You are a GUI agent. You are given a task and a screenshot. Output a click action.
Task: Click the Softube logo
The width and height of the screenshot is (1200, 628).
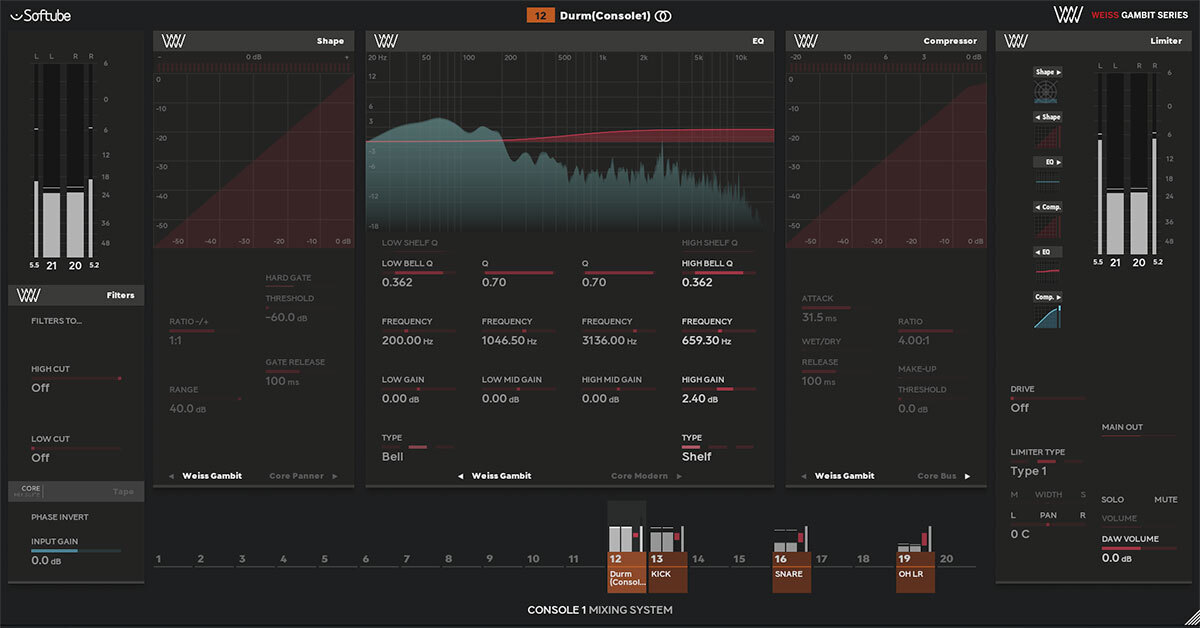pyautogui.click(x=41, y=15)
